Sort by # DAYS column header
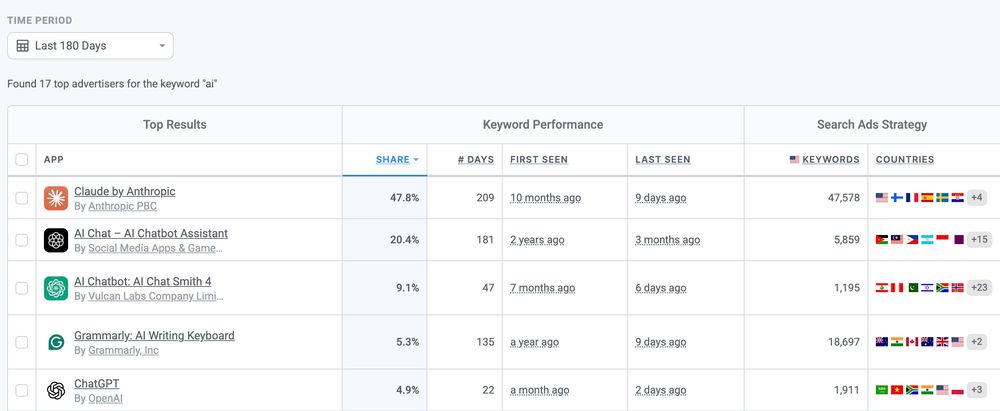This screenshot has width=1000, height=411. point(476,160)
